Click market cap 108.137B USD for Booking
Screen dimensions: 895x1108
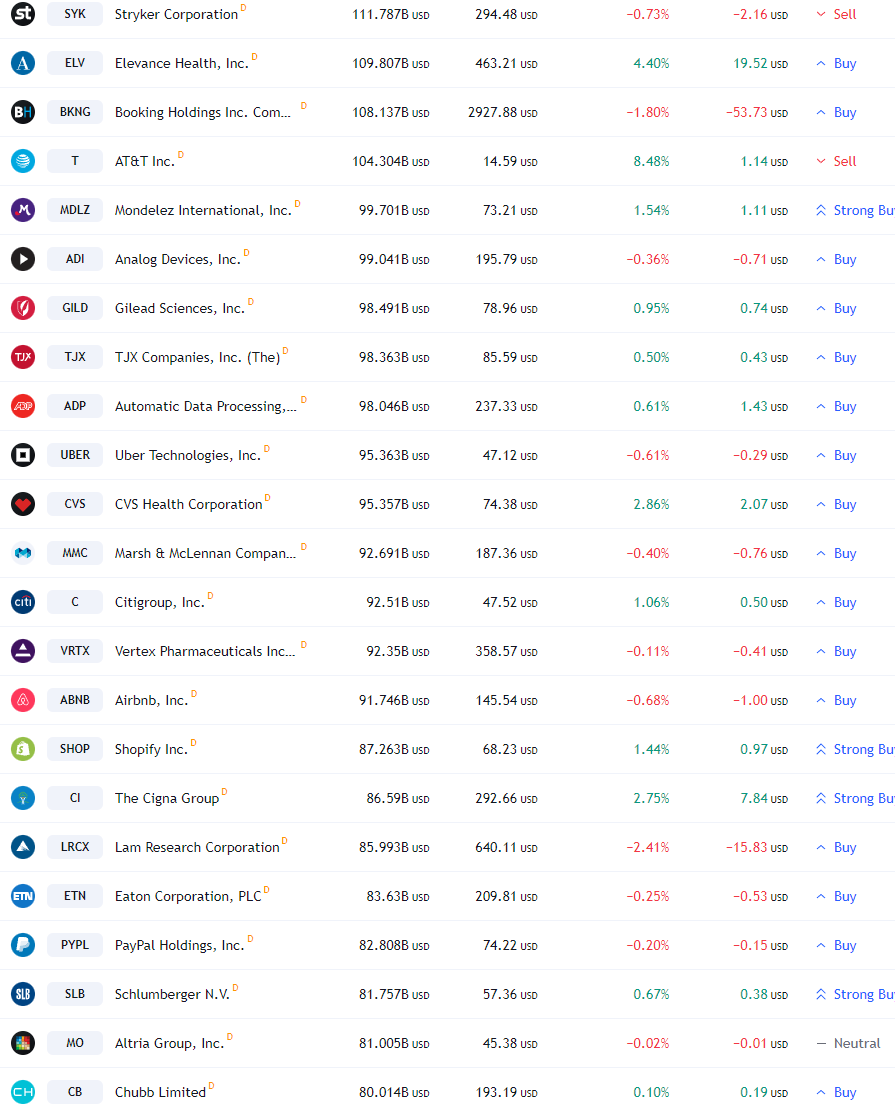391,112
